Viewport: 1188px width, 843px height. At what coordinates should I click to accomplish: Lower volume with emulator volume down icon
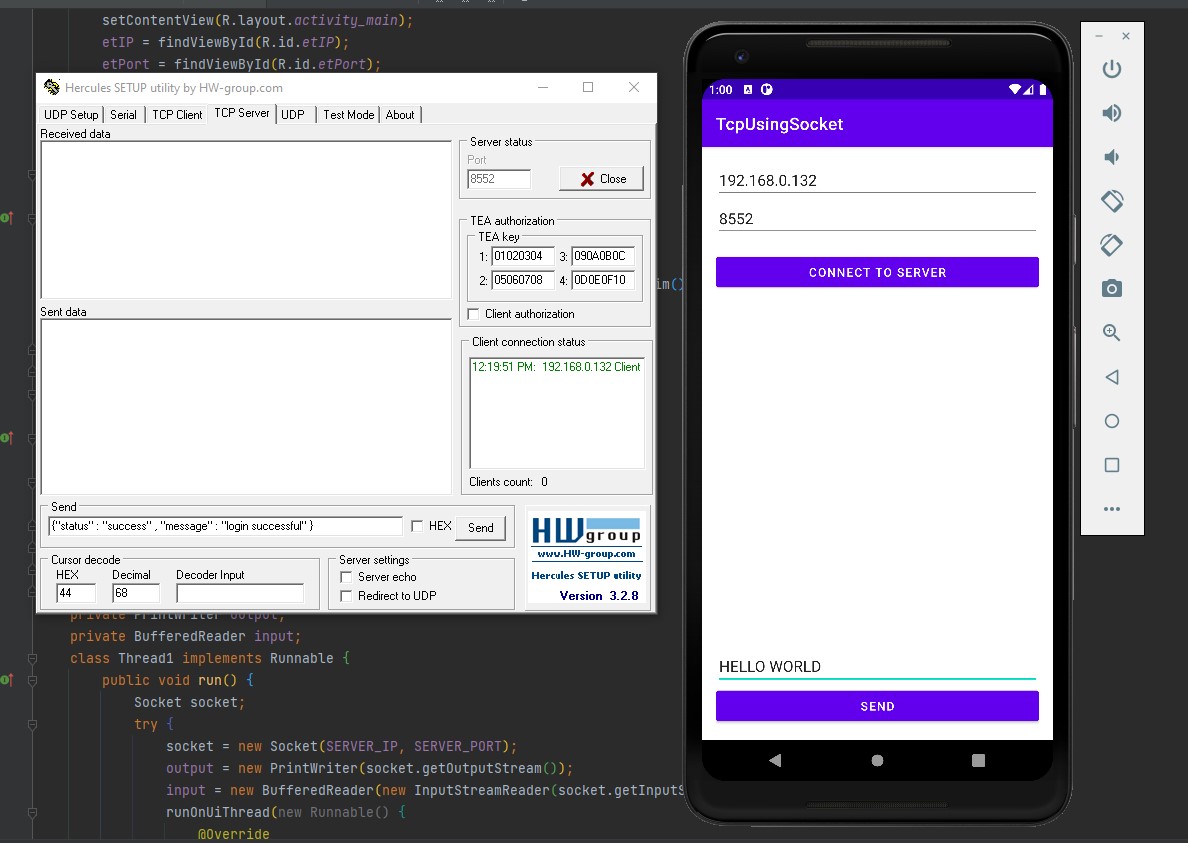coord(1111,157)
